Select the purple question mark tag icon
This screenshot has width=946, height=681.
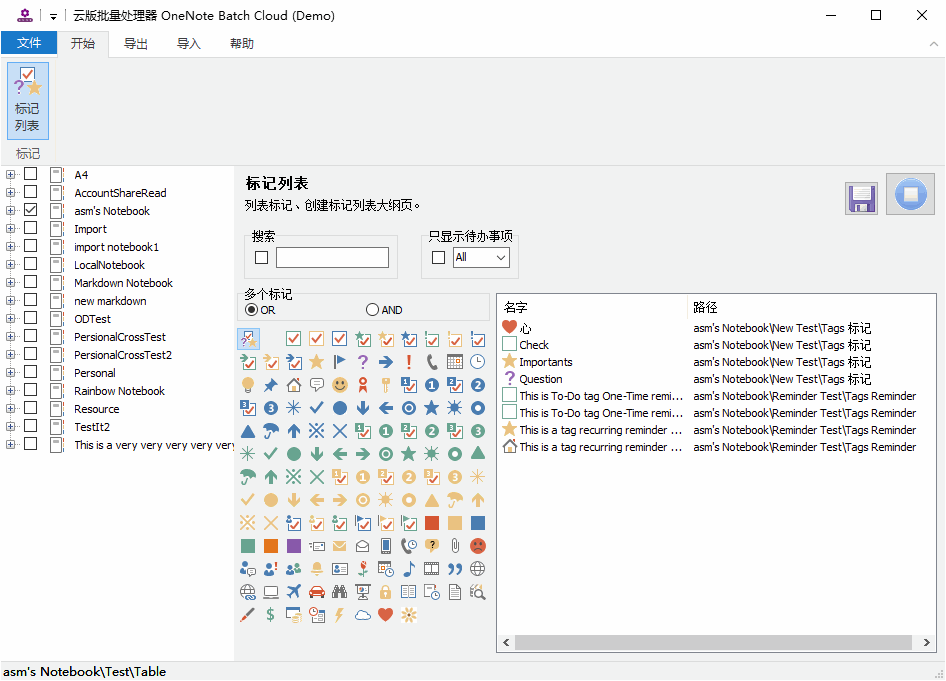pyautogui.click(x=363, y=362)
